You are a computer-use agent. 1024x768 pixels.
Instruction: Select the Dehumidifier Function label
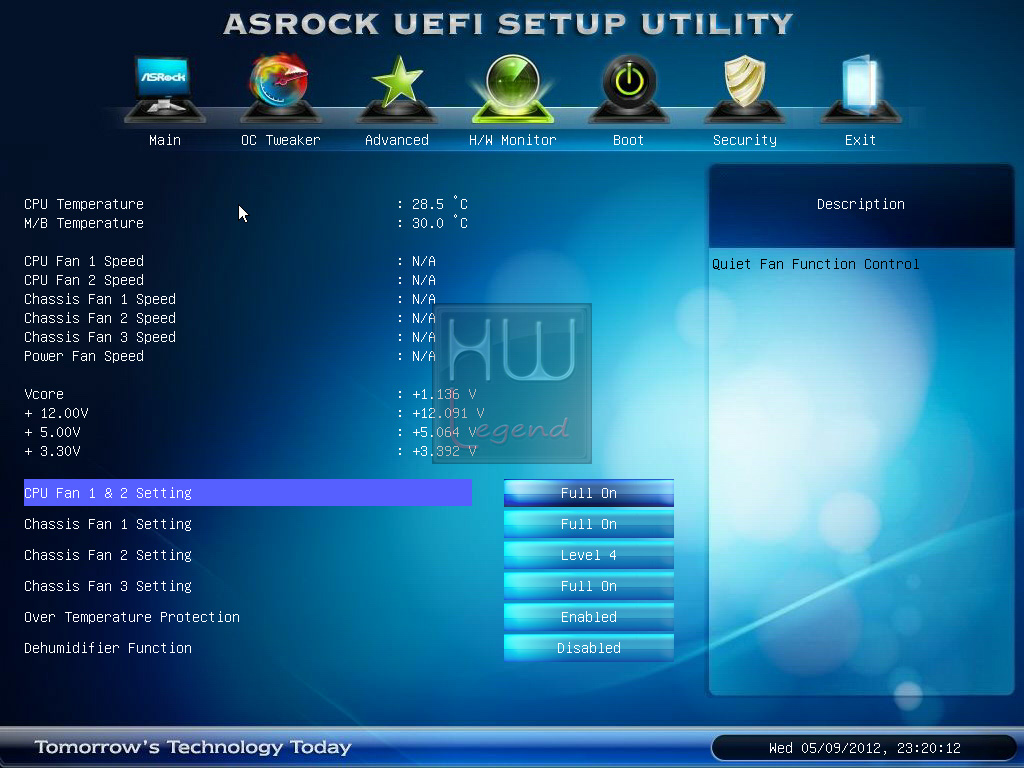click(108, 648)
